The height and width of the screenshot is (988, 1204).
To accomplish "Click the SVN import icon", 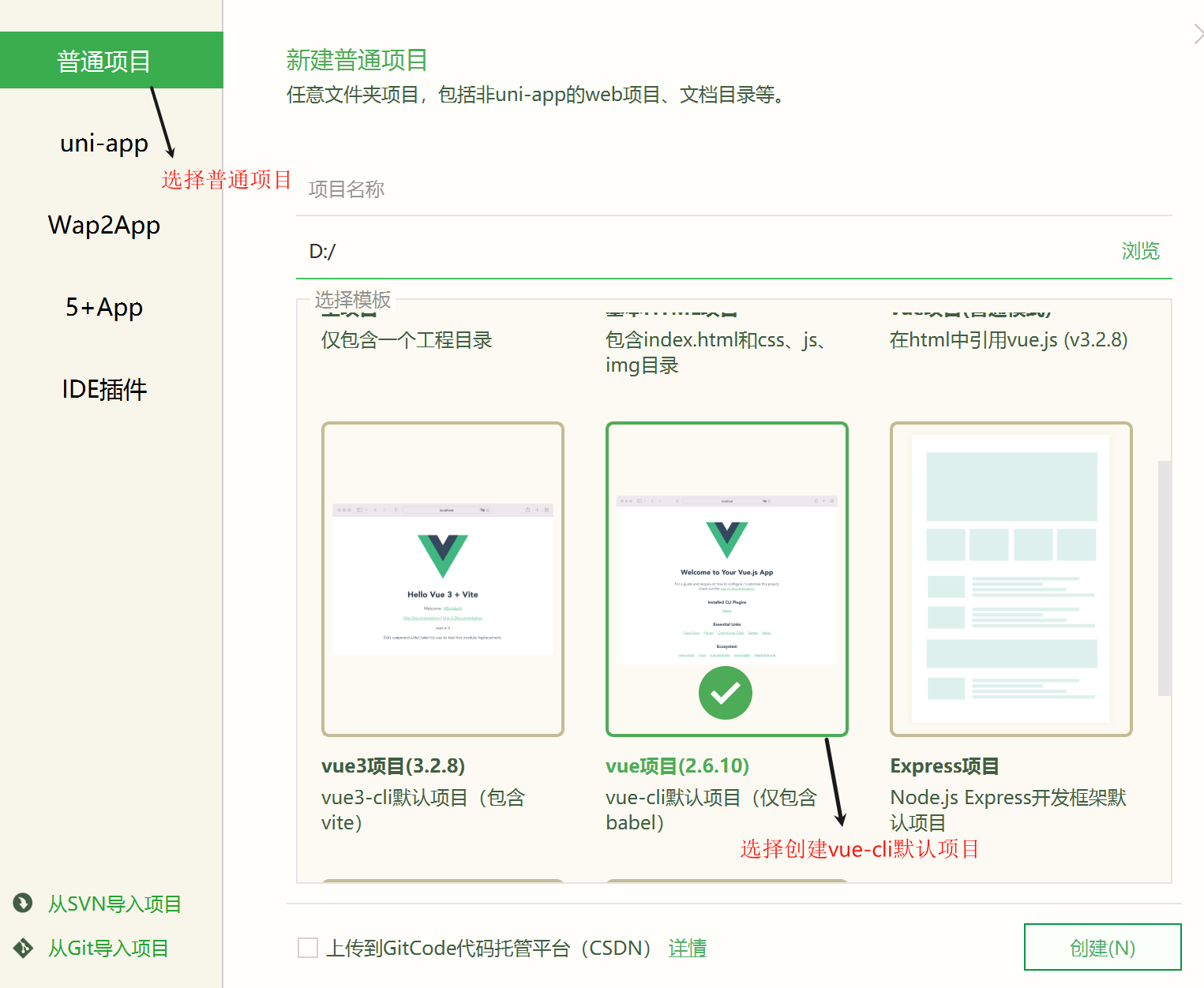I will coord(23,903).
